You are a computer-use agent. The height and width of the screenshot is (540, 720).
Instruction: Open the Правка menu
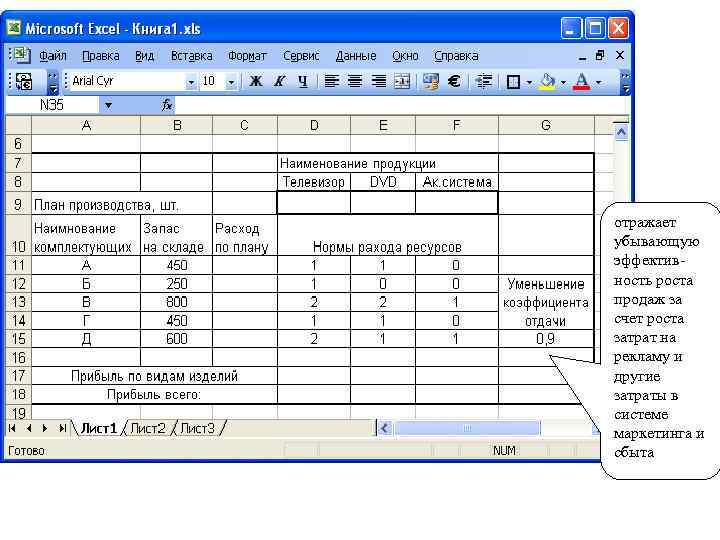coord(101,56)
